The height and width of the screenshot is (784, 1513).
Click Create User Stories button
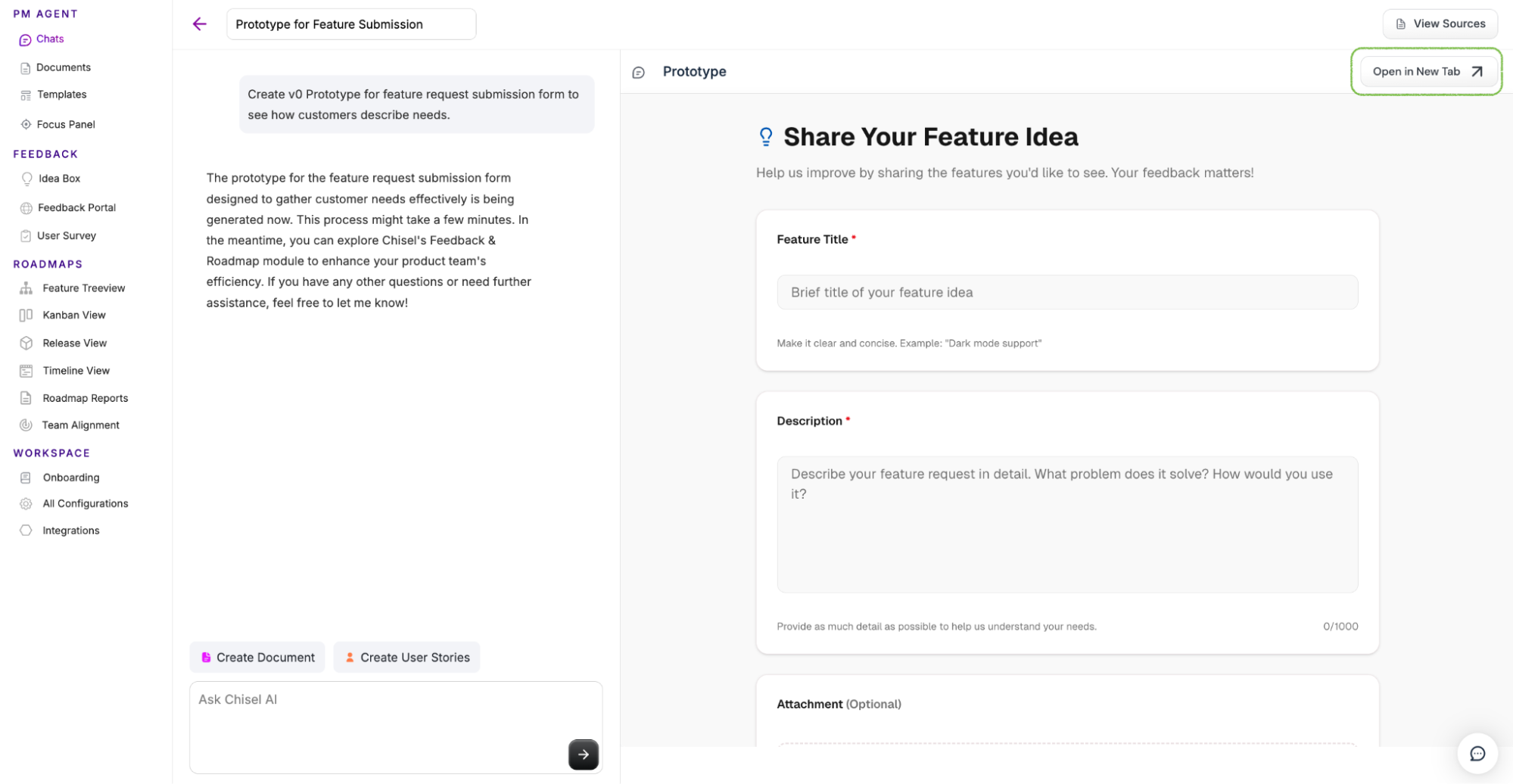[406, 658]
